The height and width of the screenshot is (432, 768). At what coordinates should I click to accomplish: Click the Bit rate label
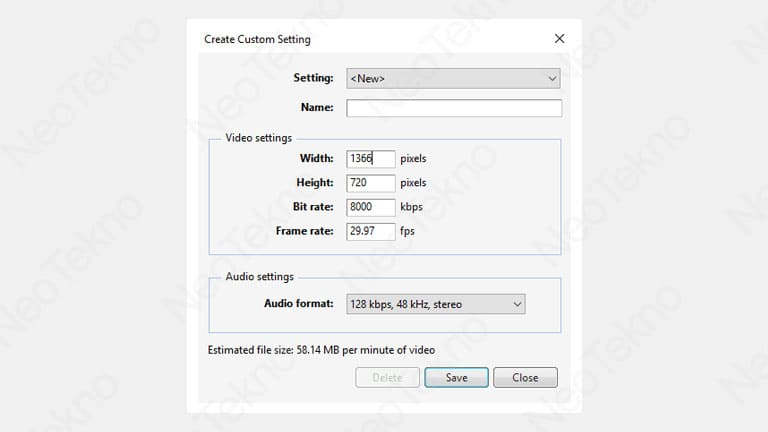click(x=311, y=207)
